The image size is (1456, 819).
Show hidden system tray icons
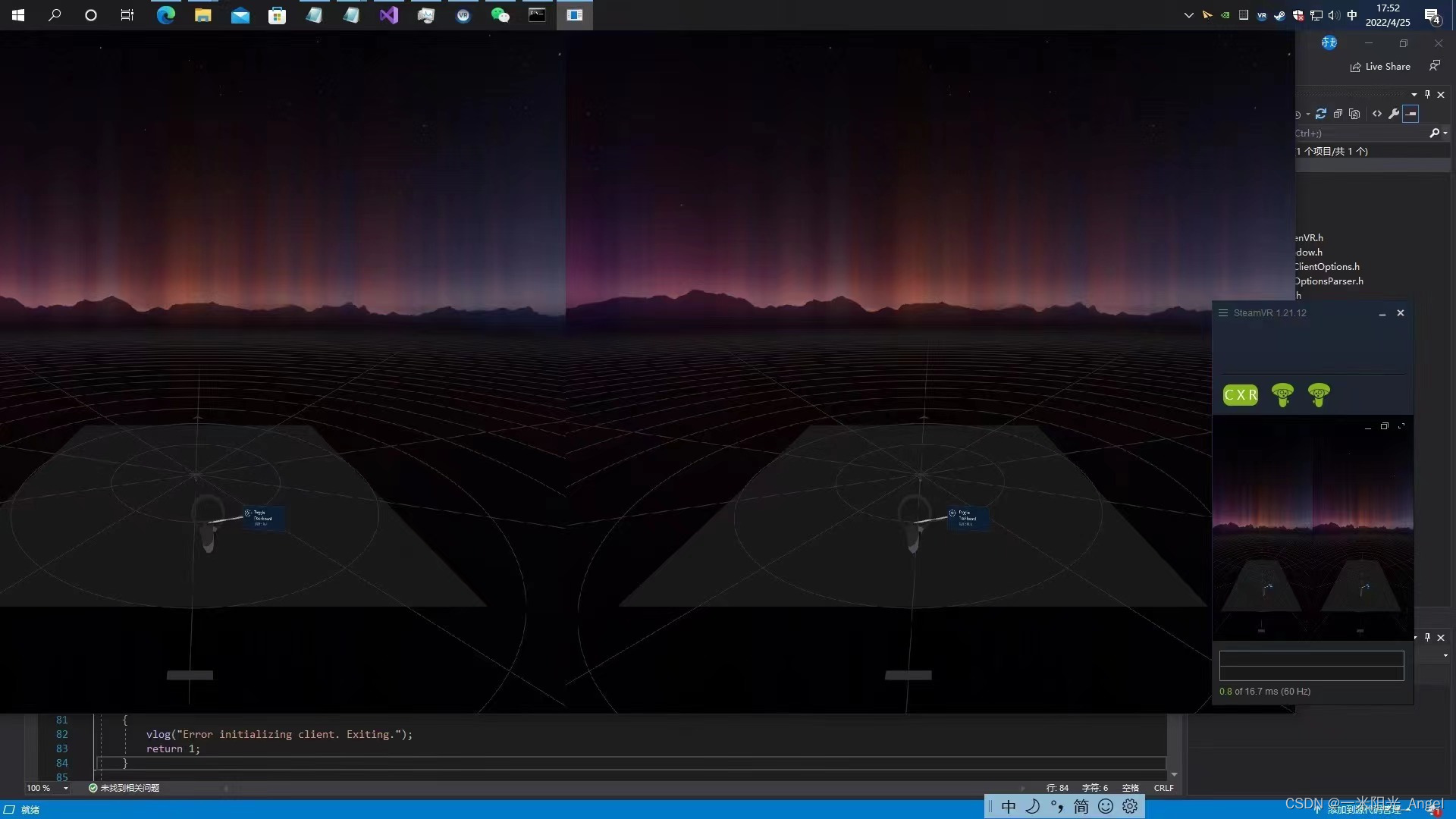pyautogui.click(x=1188, y=15)
